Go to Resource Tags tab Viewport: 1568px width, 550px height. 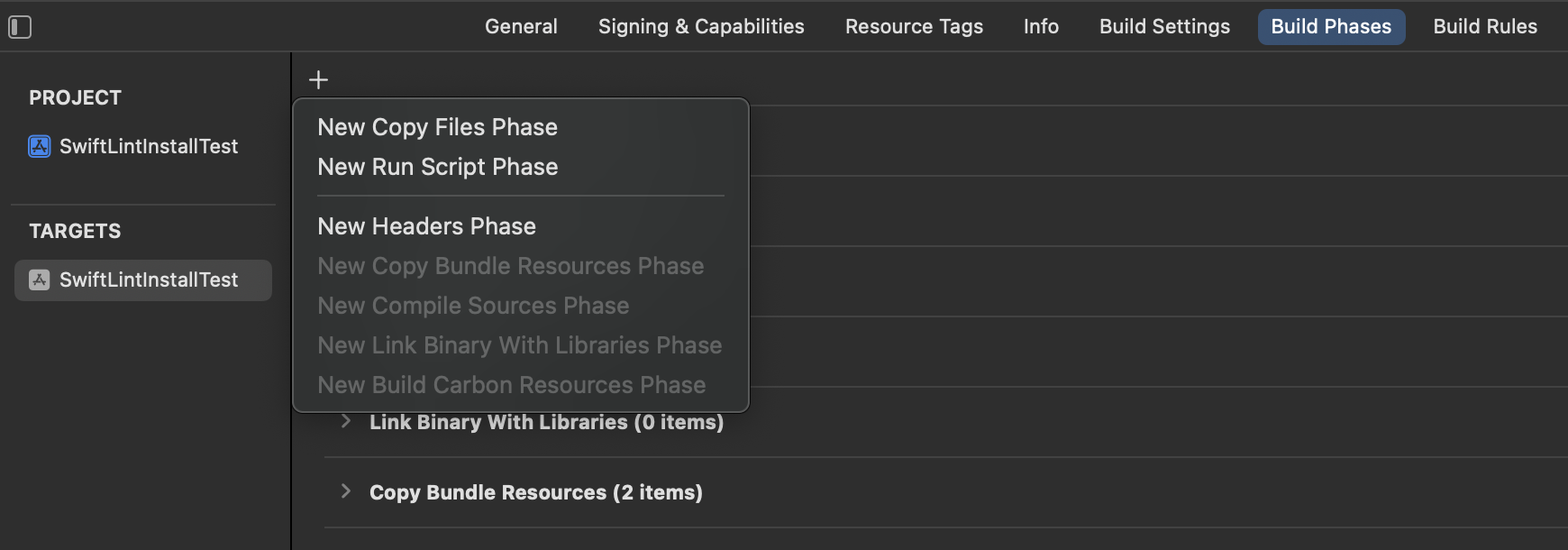[914, 27]
